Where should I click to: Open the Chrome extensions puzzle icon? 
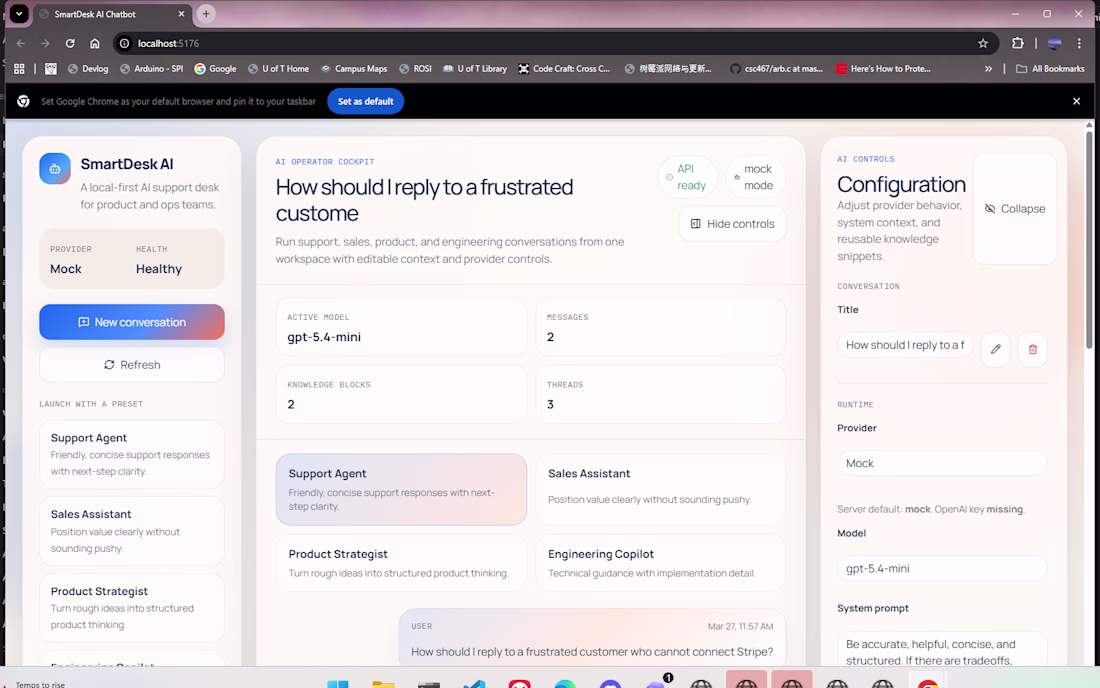(x=1017, y=43)
